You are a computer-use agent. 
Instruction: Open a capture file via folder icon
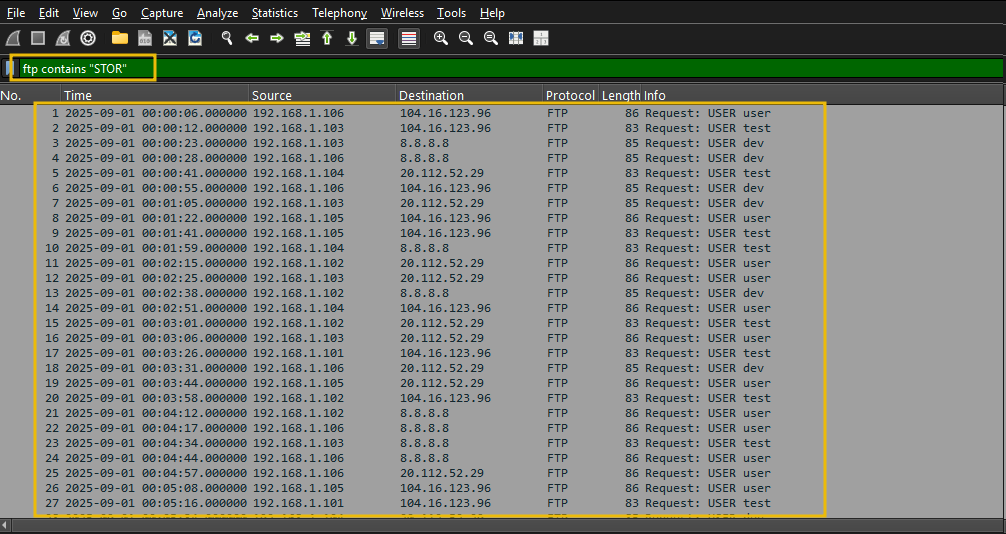[120, 39]
